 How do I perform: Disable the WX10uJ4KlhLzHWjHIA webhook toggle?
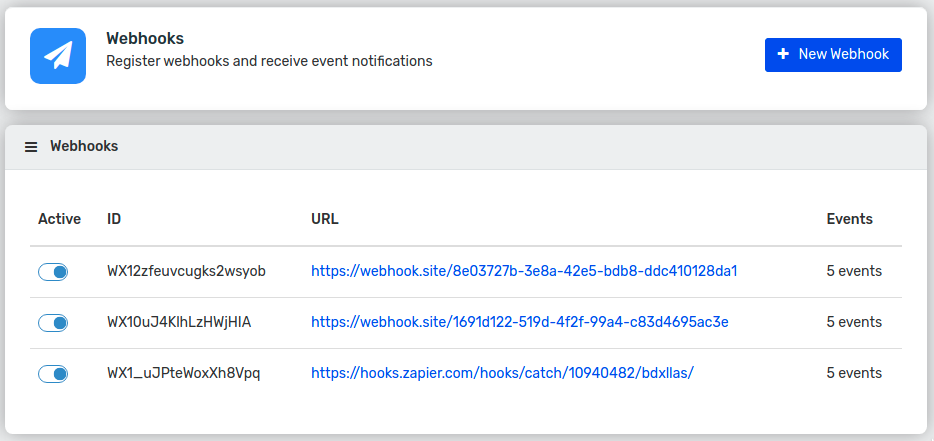[x=53, y=323]
